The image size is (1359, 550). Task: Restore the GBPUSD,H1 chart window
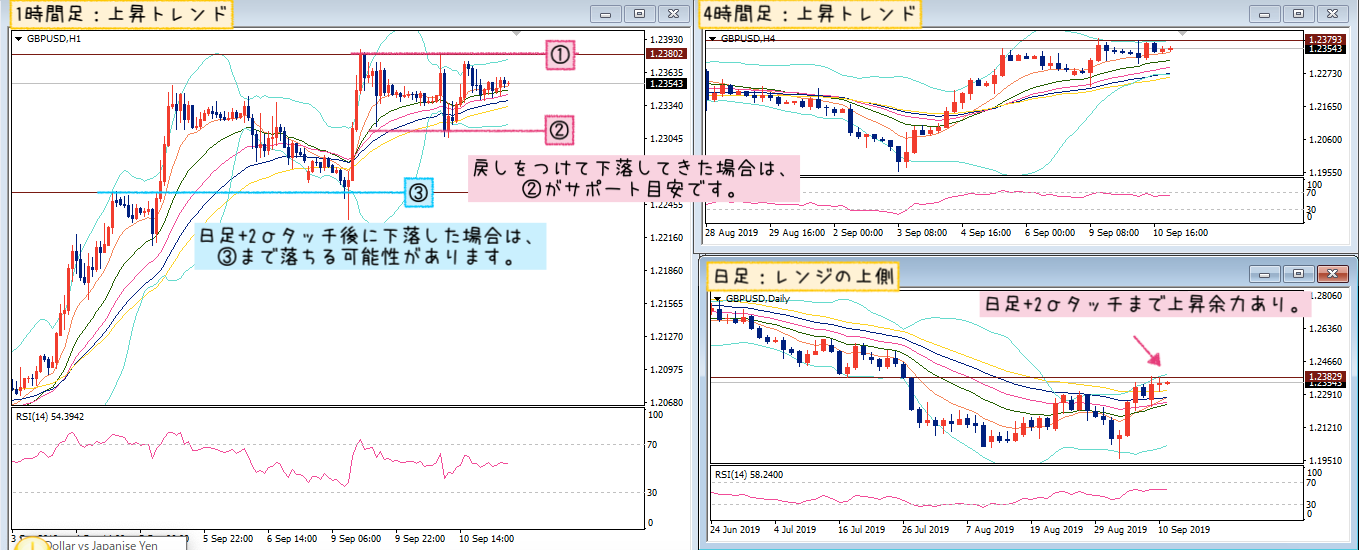tap(640, 14)
